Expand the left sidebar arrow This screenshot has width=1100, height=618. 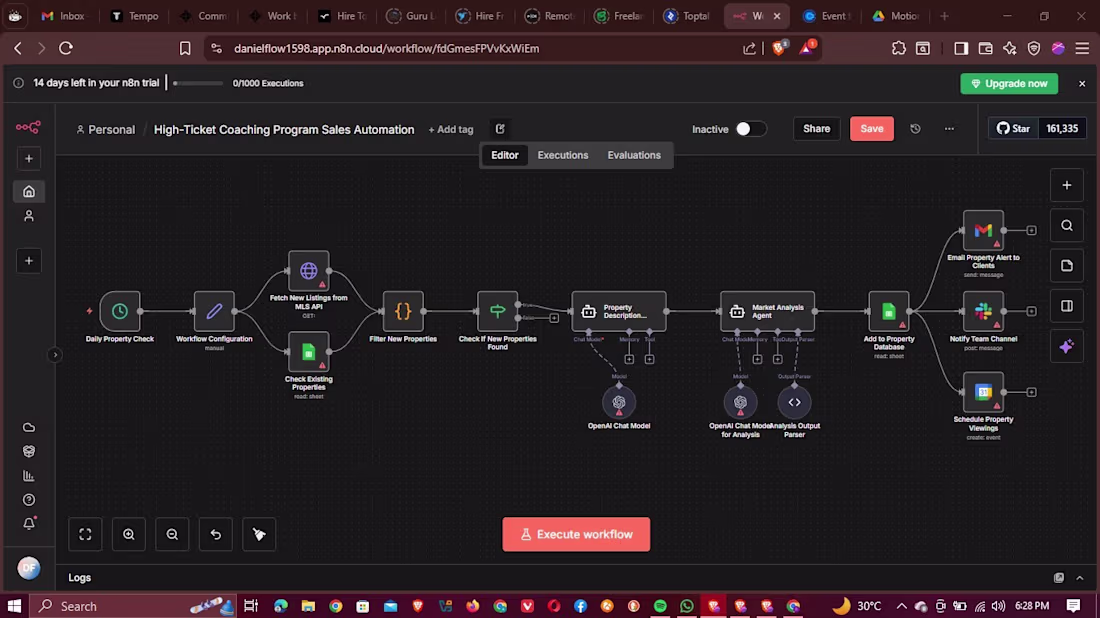tap(55, 355)
